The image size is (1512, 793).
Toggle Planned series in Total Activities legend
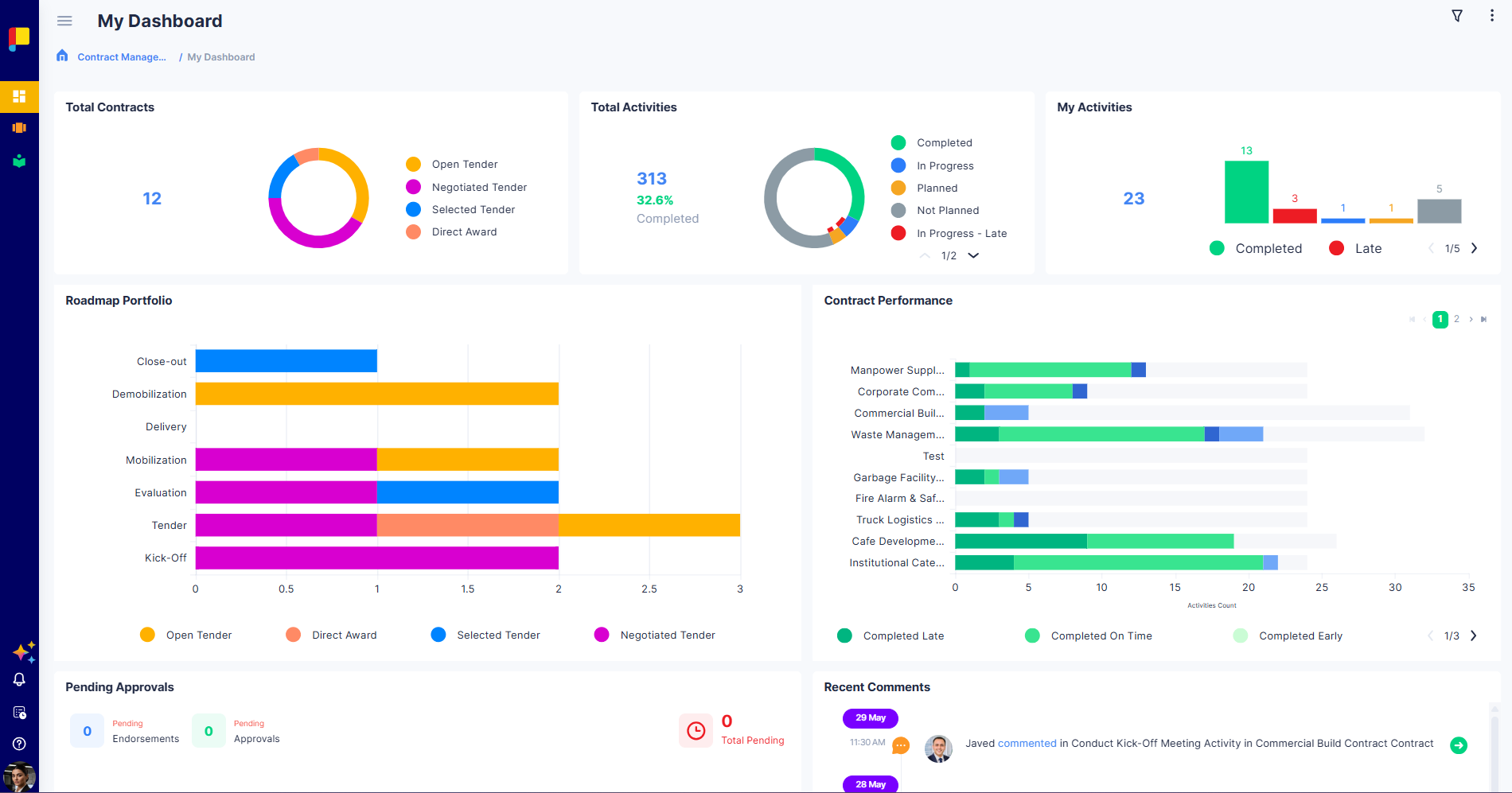[924, 188]
